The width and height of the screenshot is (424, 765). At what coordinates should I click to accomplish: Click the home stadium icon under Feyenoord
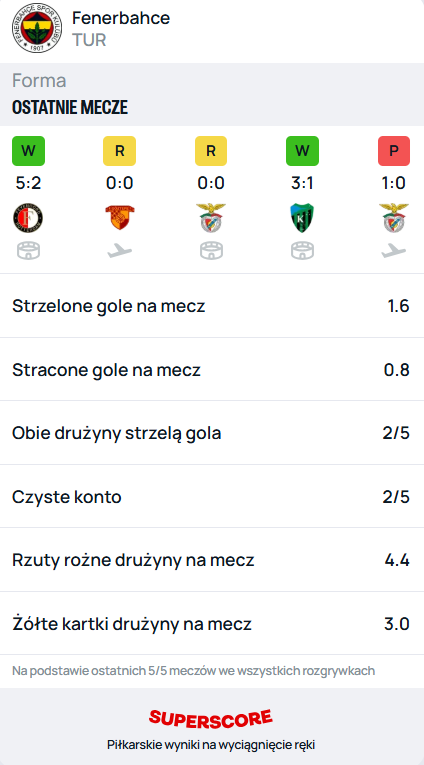(28, 251)
